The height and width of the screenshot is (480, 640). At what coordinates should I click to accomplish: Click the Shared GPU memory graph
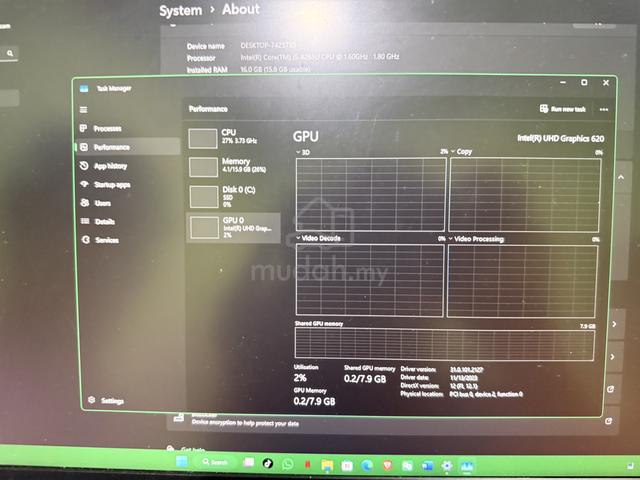(444, 344)
